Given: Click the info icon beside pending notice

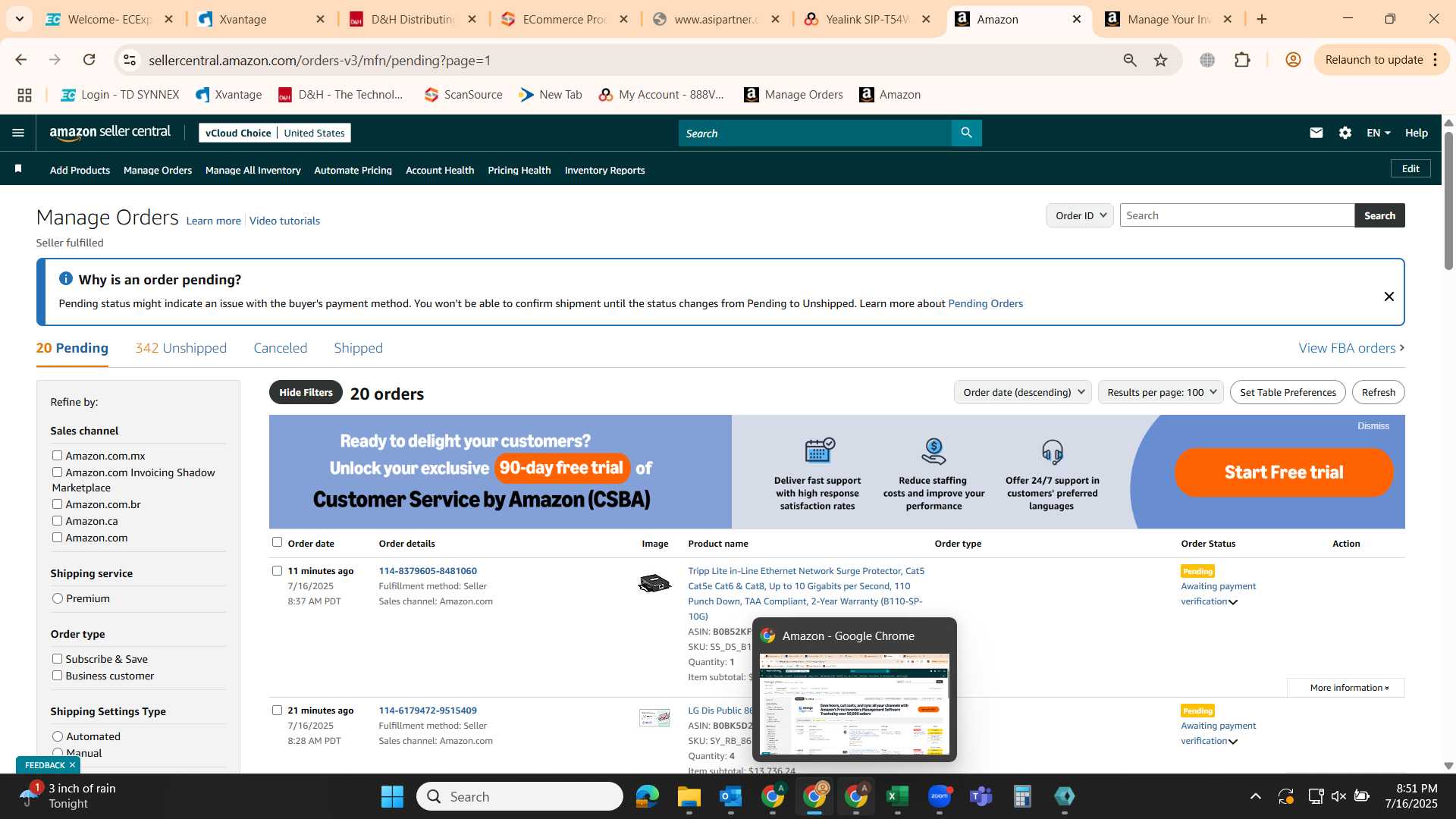Looking at the screenshot, I should coord(66,279).
